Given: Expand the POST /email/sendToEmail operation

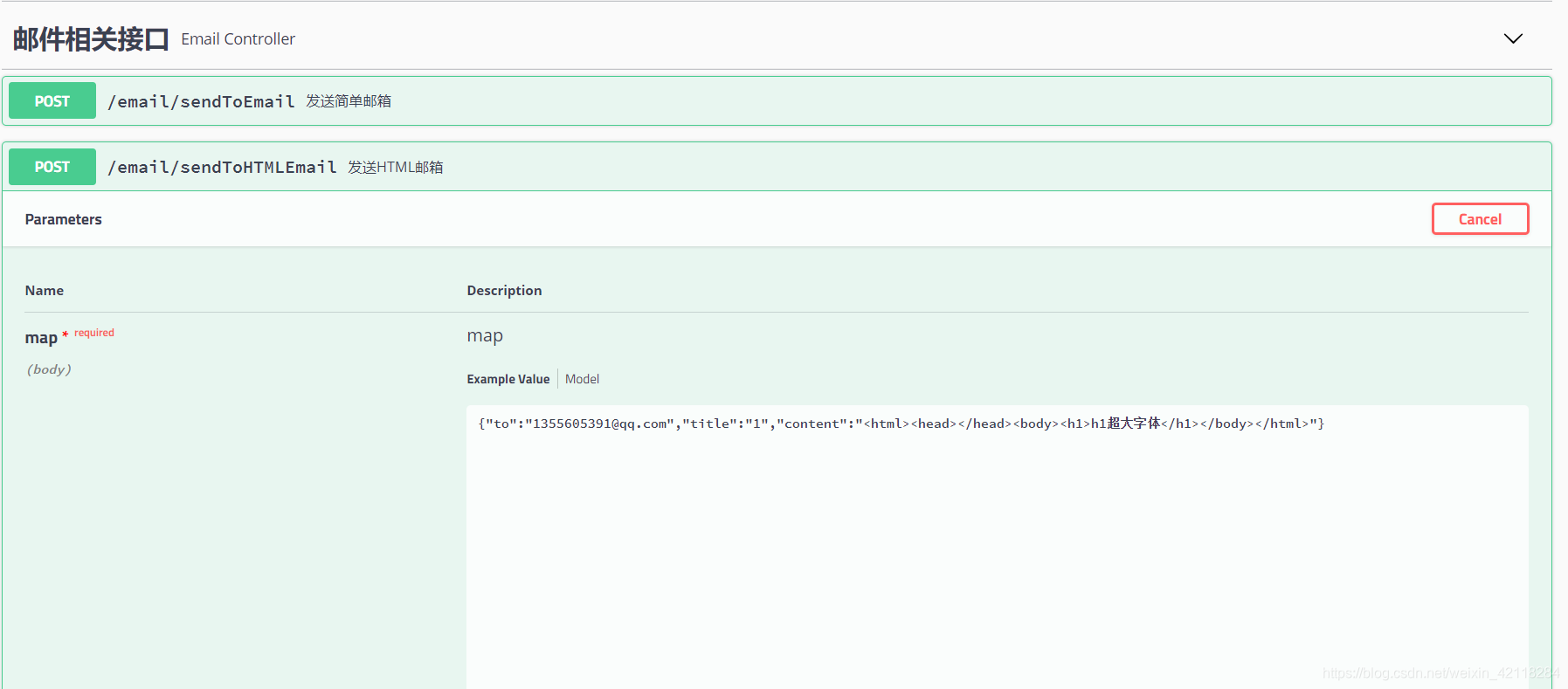Looking at the screenshot, I should [777, 101].
